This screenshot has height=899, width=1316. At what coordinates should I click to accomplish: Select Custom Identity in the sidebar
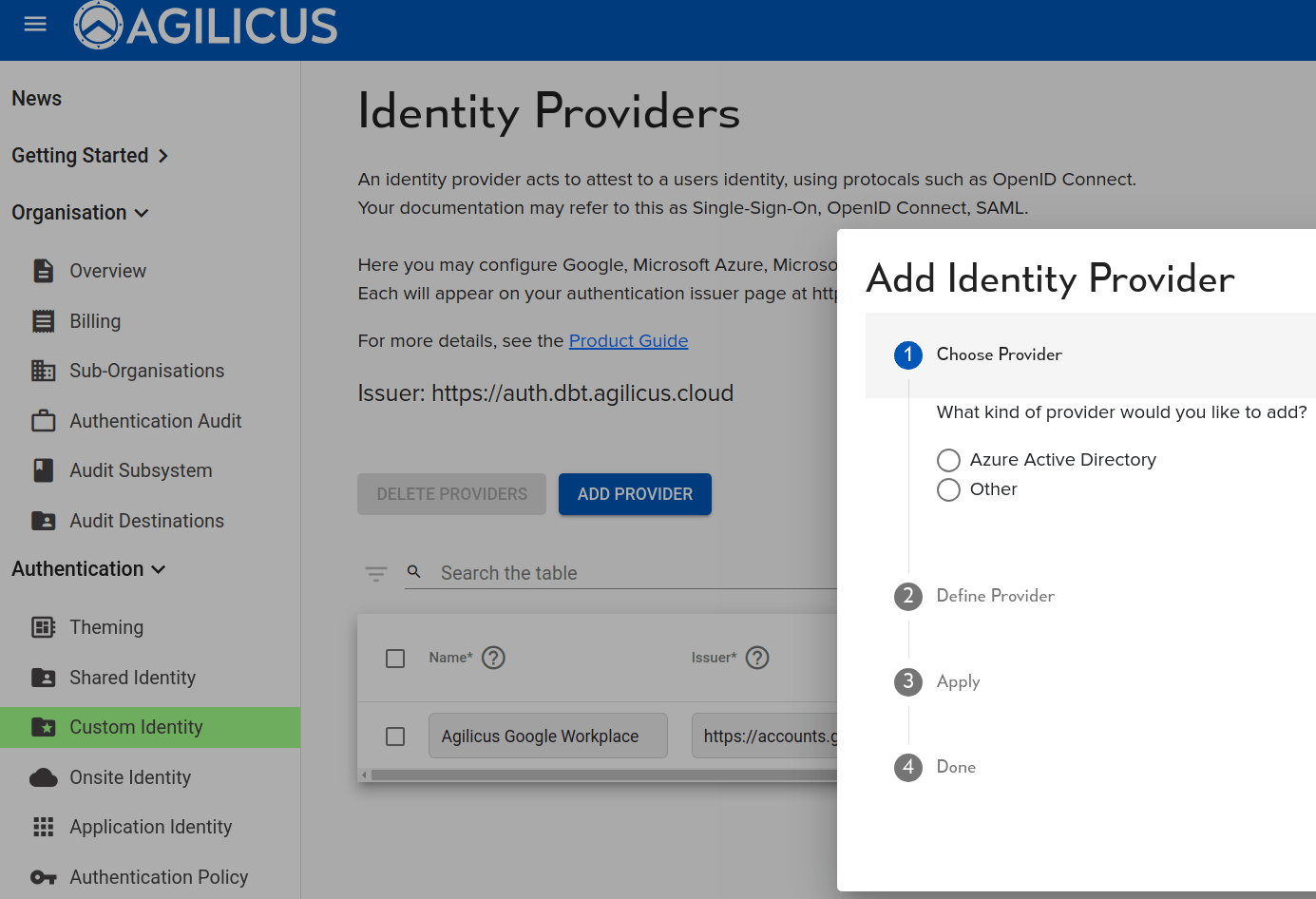(136, 727)
